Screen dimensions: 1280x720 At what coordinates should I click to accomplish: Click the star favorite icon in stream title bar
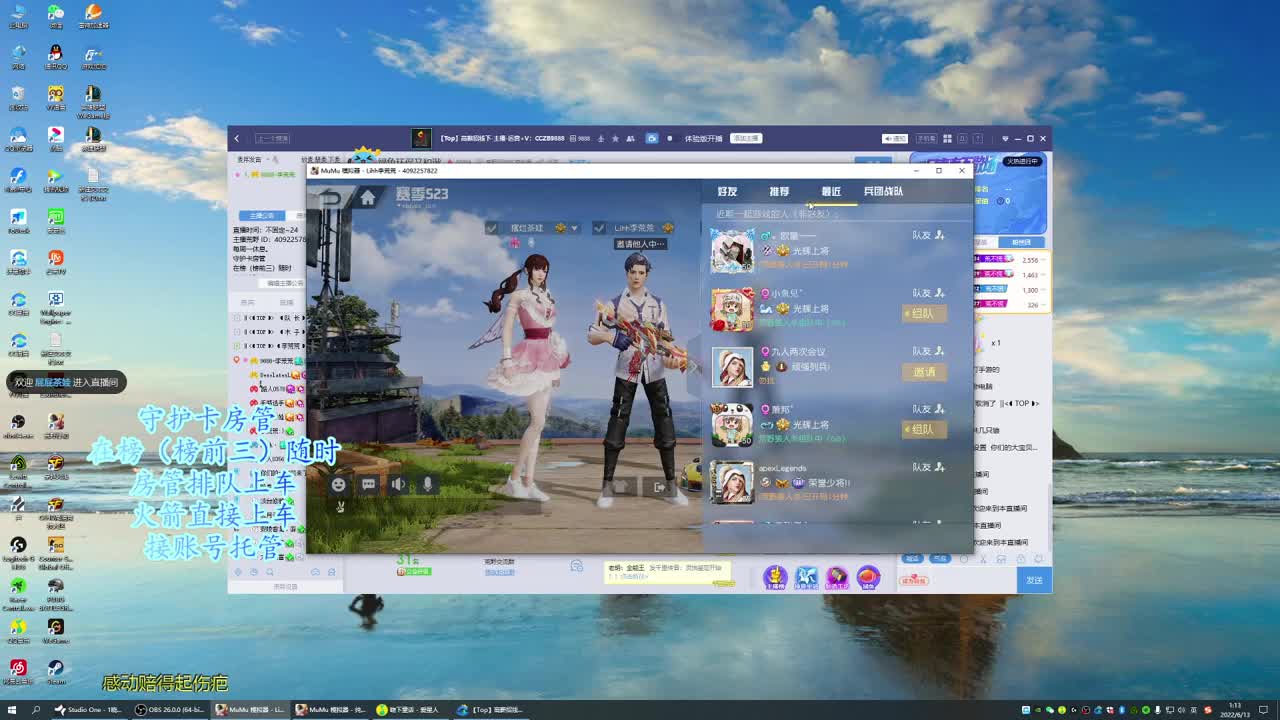point(614,139)
